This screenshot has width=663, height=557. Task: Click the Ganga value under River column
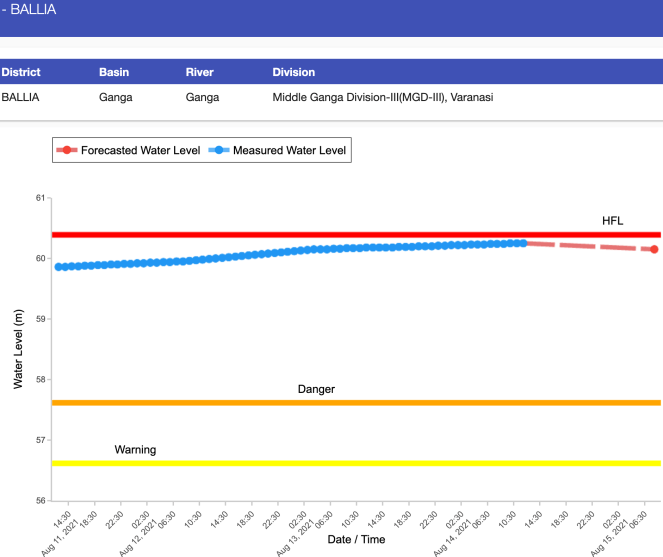click(x=202, y=98)
